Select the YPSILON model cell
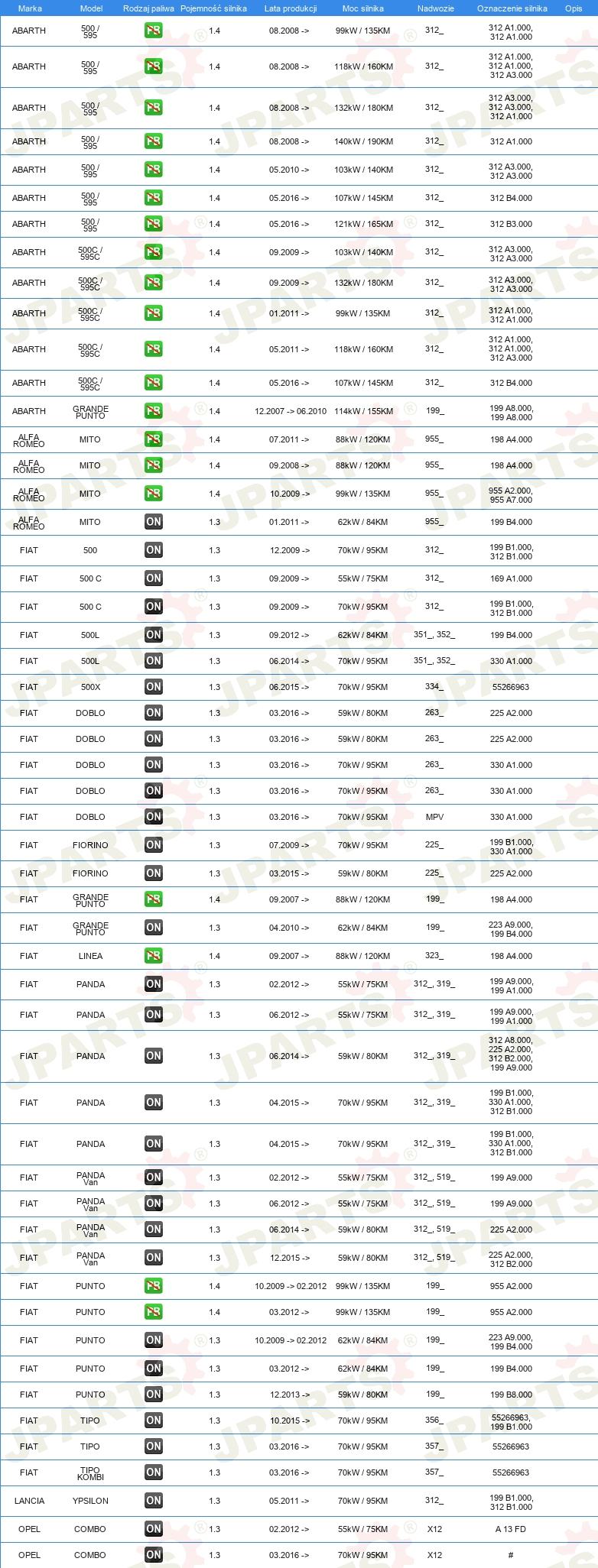598x1568 pixels. (x=90, y=1501)
